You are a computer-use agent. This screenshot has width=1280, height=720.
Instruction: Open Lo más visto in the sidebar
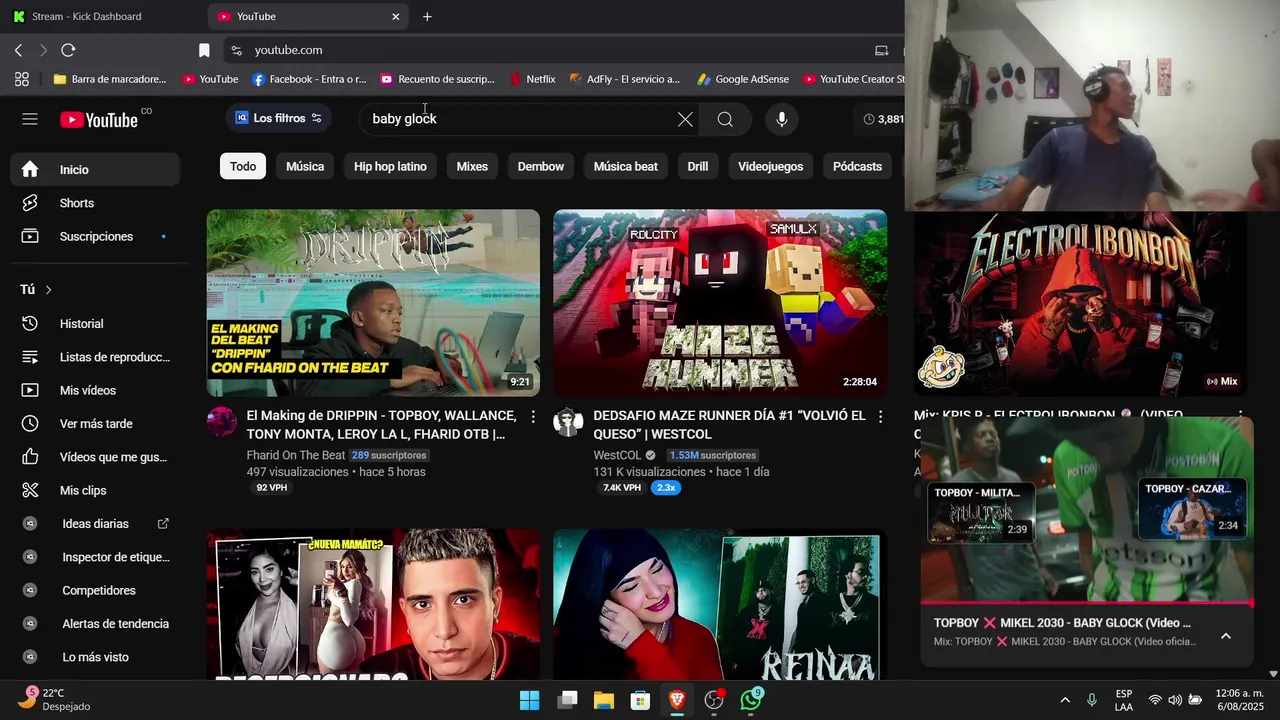click(95, 657)
